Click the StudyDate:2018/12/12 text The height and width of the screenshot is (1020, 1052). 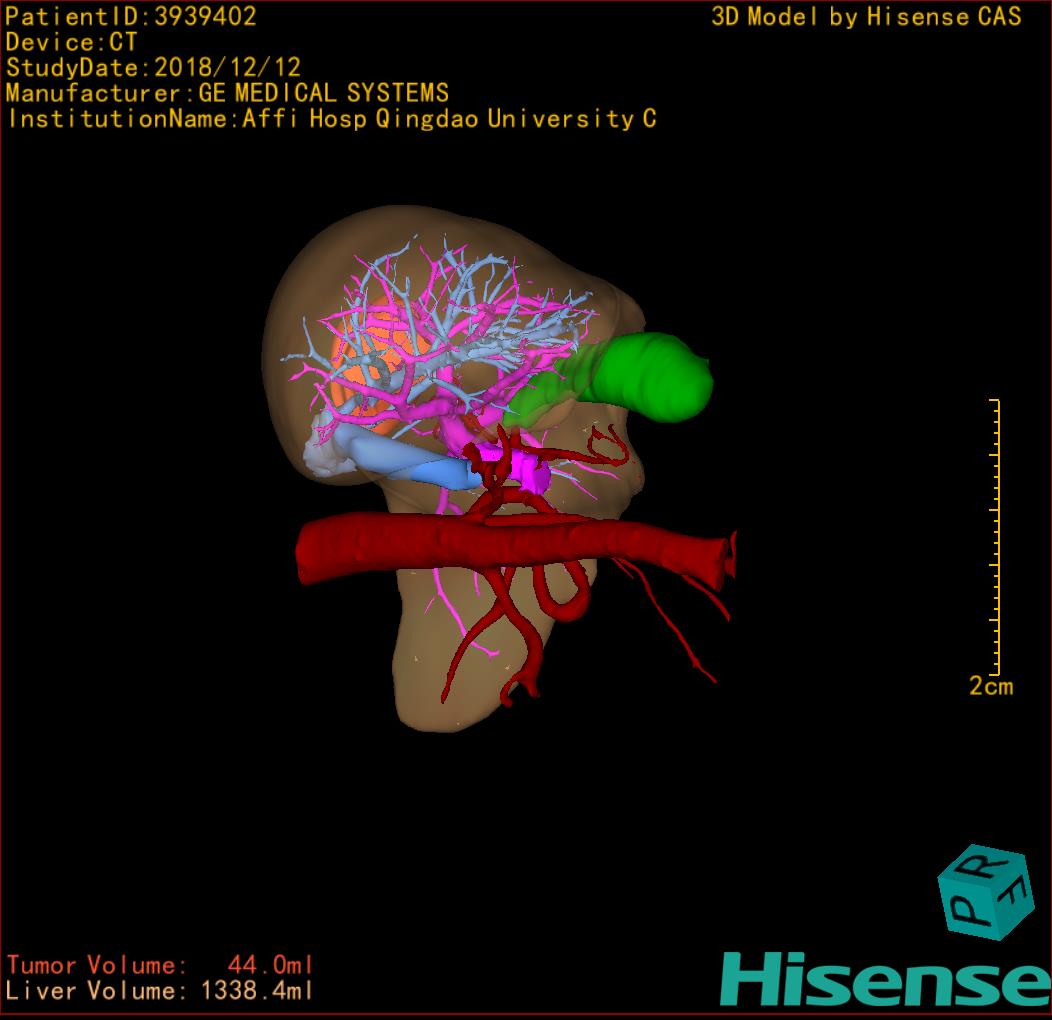[x=153, y=67]
